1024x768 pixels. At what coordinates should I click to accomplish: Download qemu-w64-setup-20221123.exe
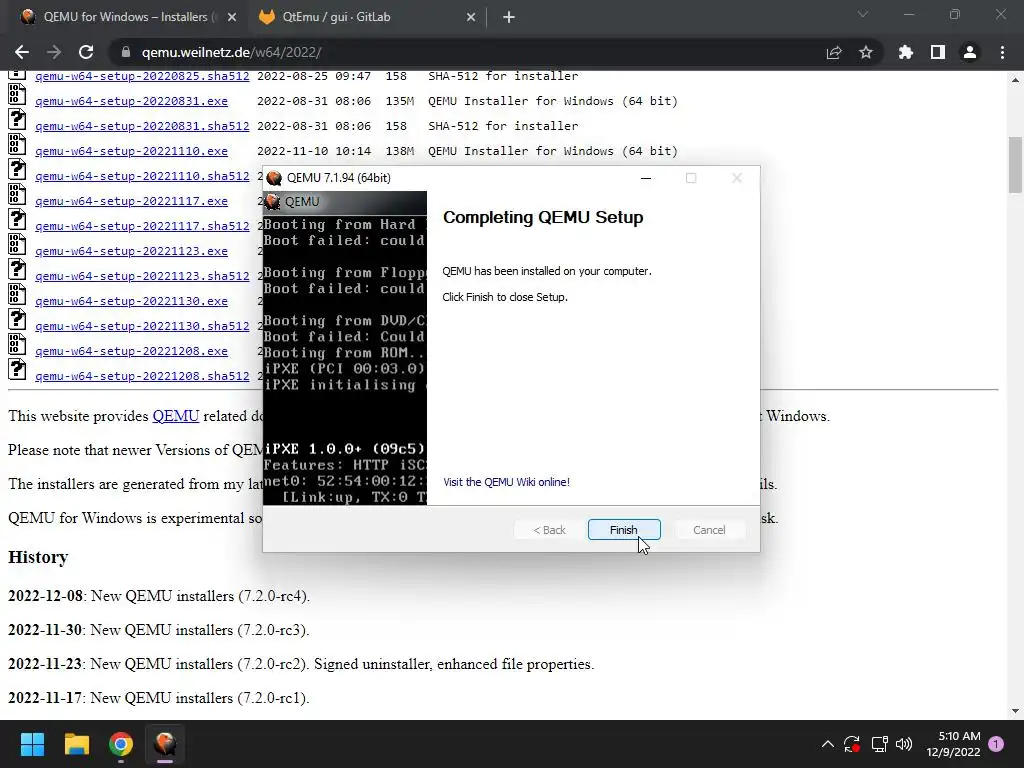[131, 251]
